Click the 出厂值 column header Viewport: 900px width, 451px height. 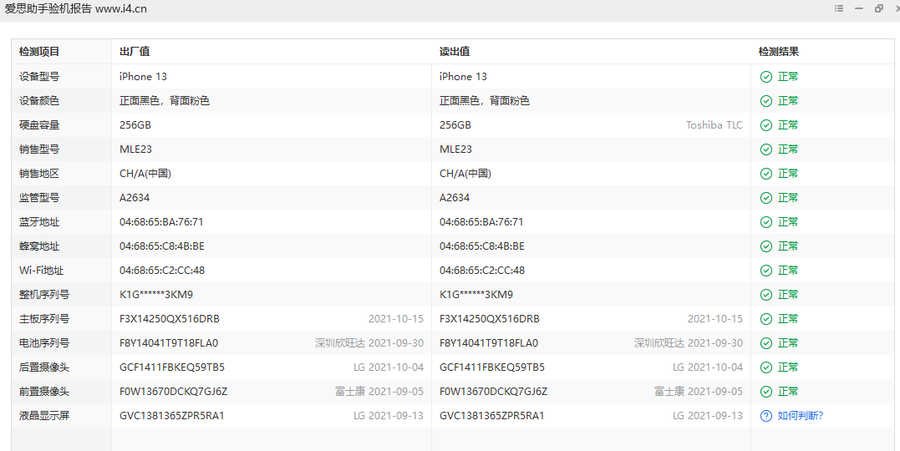(134, 52)
